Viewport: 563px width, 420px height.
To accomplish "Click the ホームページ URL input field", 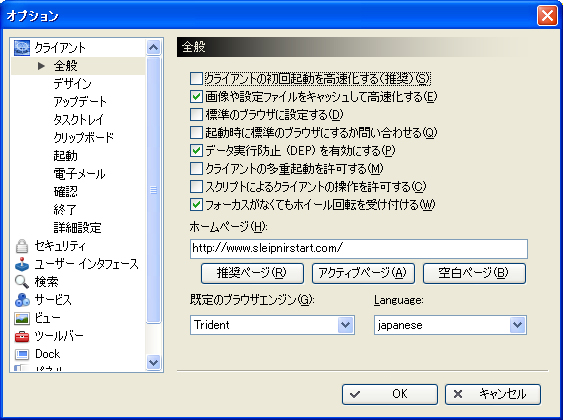I will tap(359, 248).
